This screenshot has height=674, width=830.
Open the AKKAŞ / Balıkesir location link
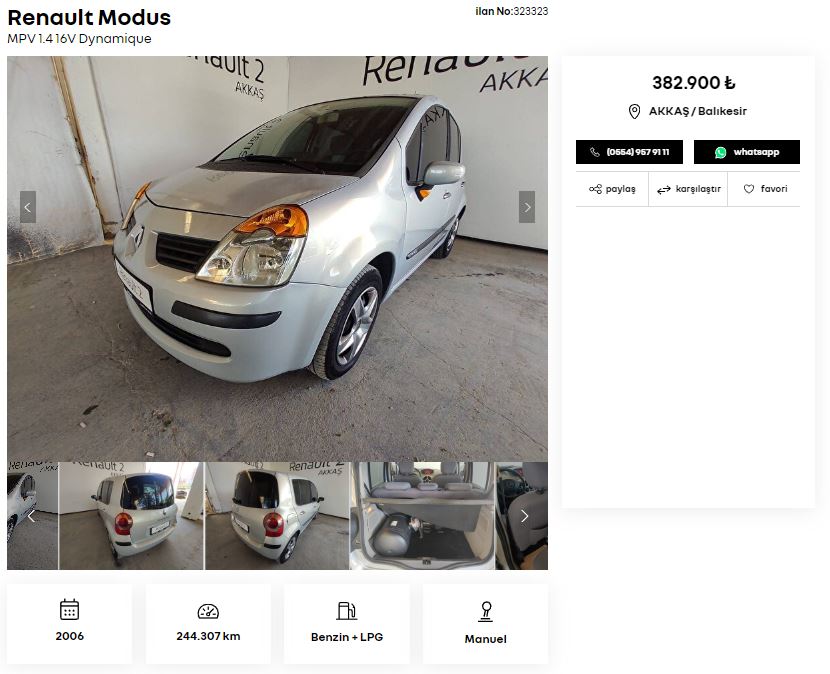pyautogui.click(x=698, y=111)
